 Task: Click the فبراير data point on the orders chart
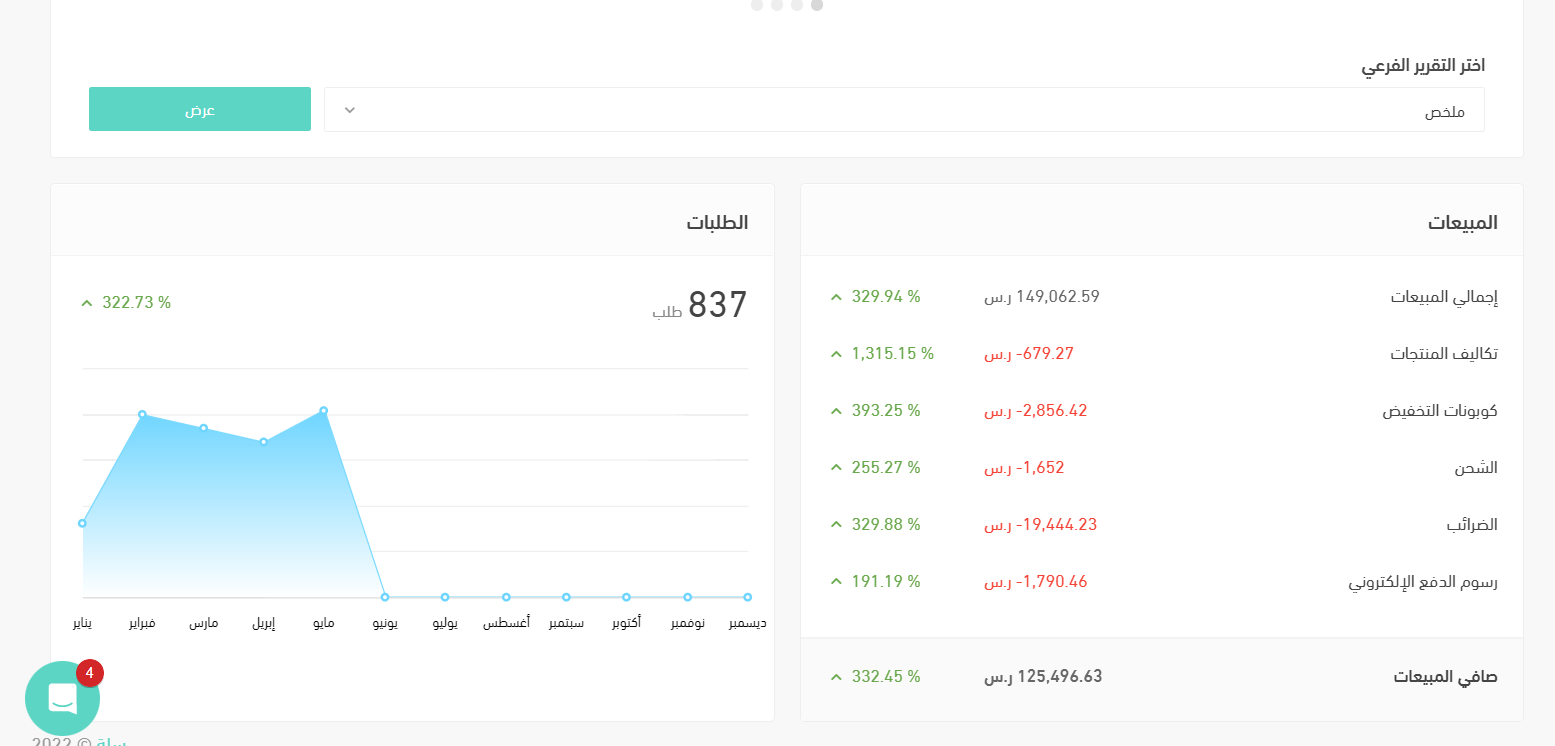(142, 414)
